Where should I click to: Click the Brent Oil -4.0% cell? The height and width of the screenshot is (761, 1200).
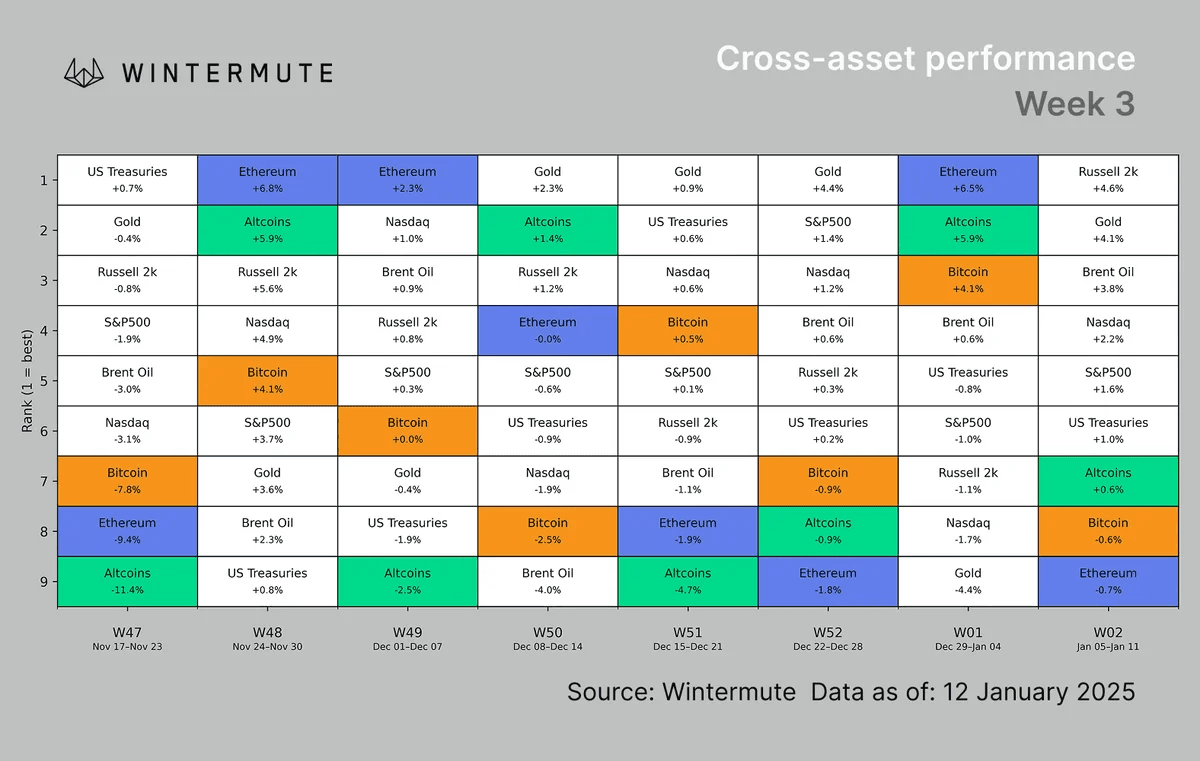[x=547, y=581]
